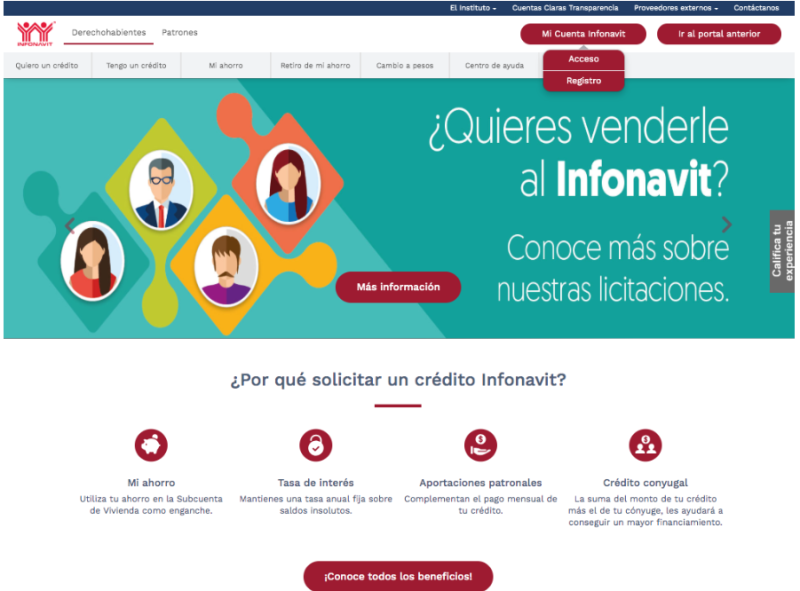This screenshot has width=800, height=591.
Task: Click the mayor financiamiento description text
Action: (645, 510)
